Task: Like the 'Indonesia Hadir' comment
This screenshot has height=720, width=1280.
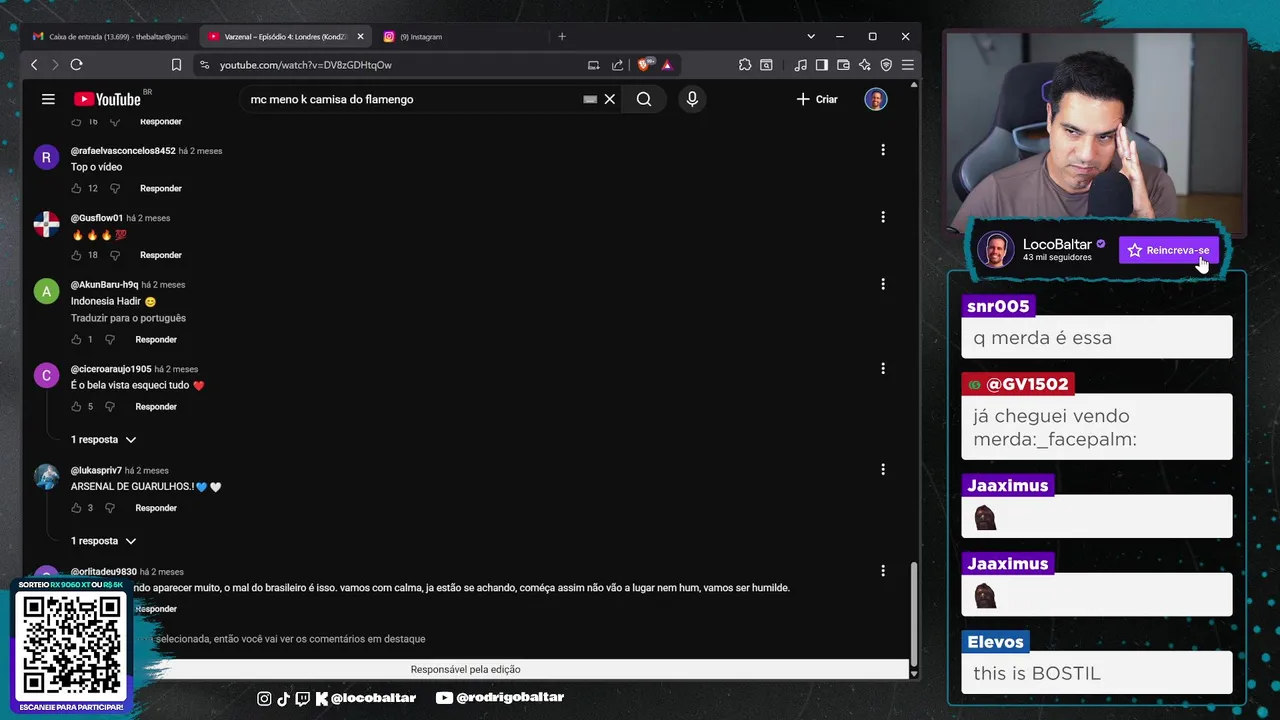Action: tap(76, 339)
